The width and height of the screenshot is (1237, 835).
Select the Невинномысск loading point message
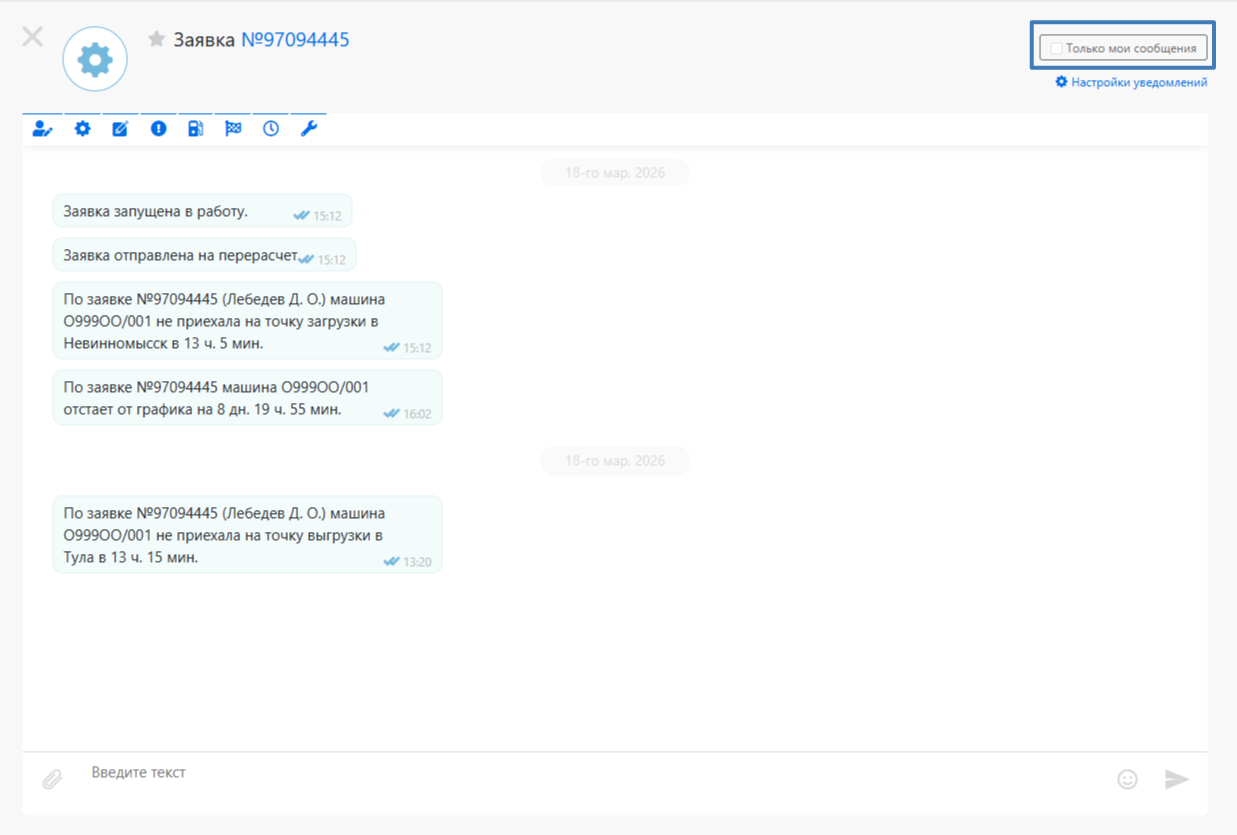pos(247,321)
